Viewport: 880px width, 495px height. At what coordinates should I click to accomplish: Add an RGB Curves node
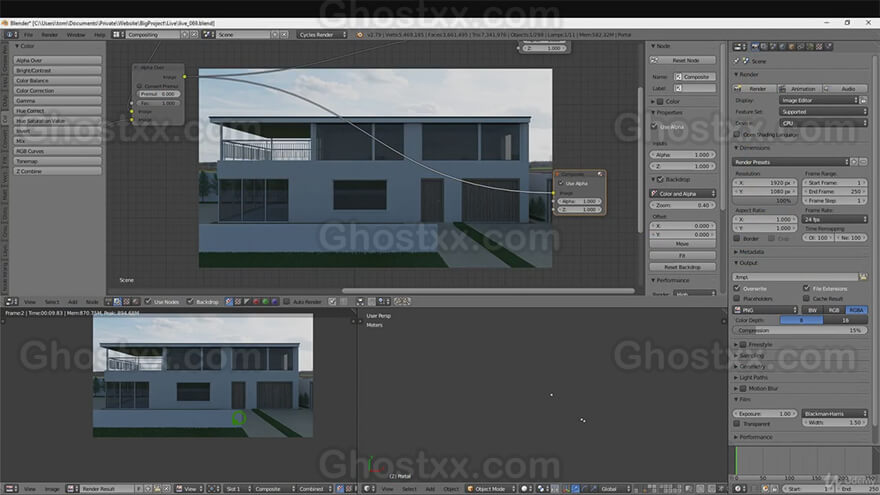click(58, 151)
